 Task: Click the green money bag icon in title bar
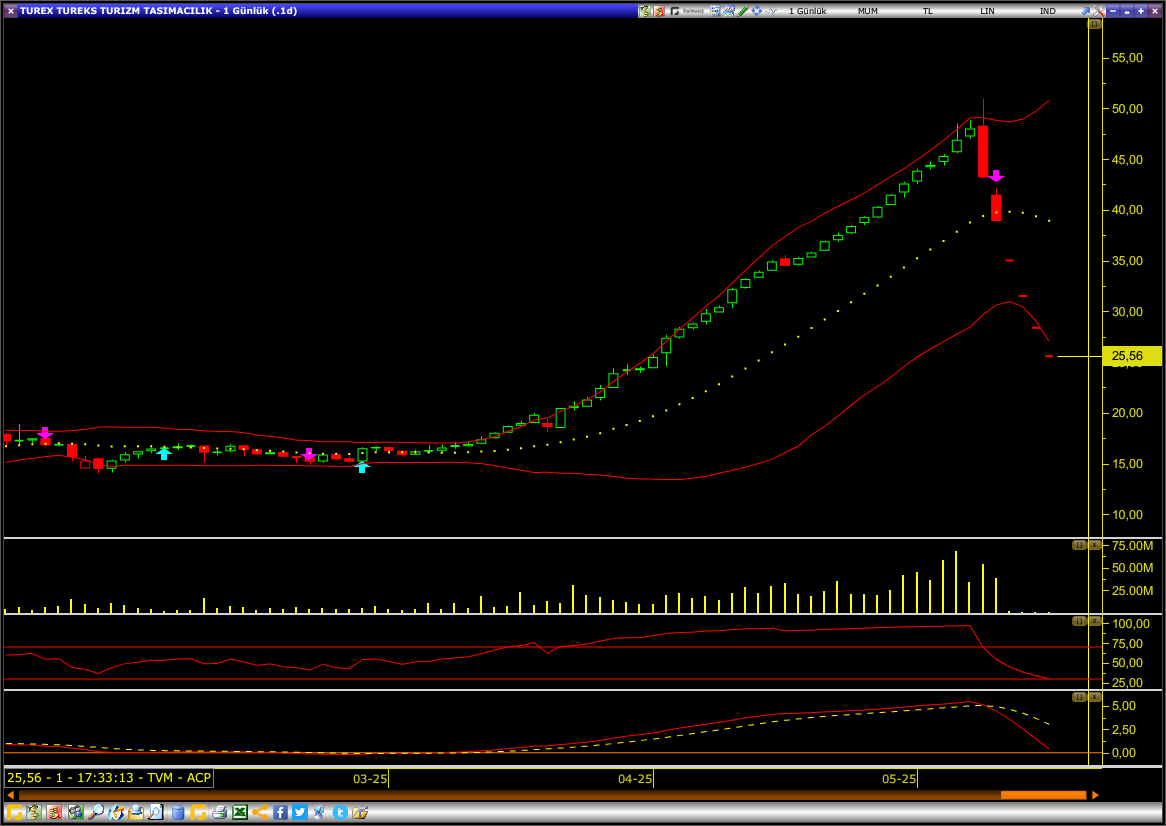tap(645, 11)
